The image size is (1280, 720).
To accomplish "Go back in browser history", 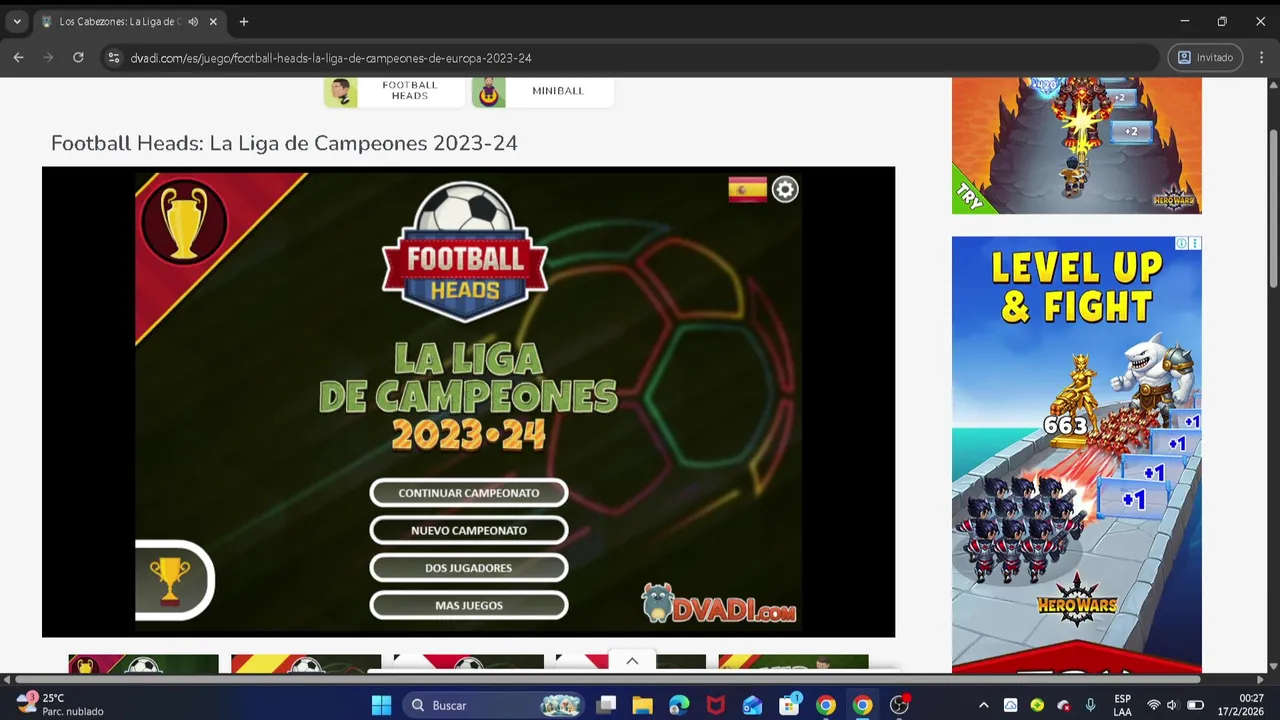I will tap(18, 58).
